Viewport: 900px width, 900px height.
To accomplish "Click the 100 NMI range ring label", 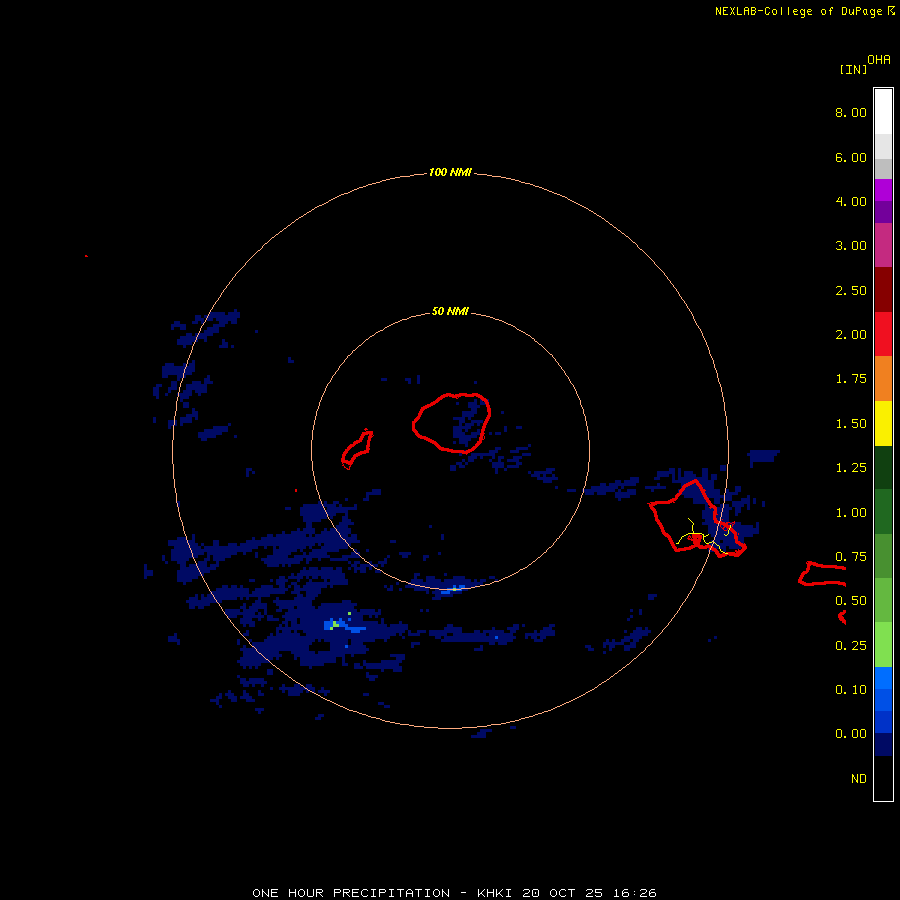I will tap(450, 172).
